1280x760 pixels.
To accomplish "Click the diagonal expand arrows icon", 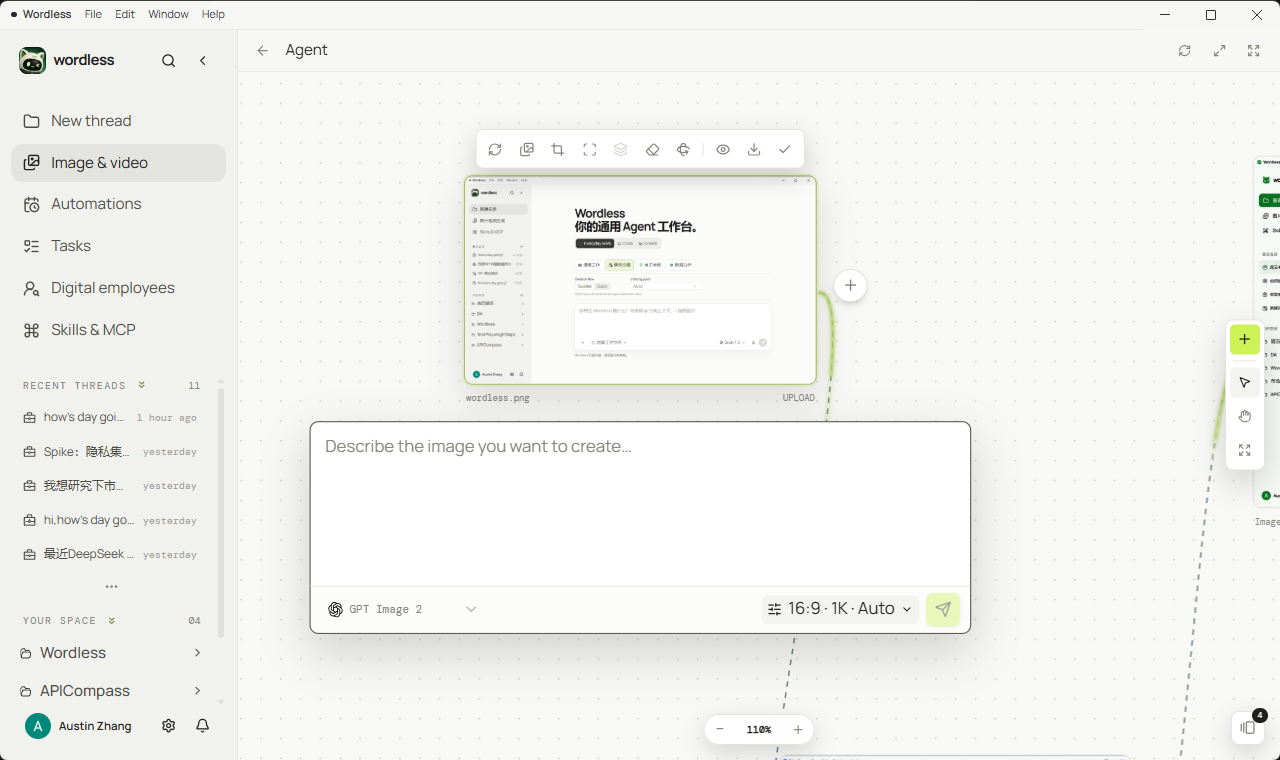I will point(1220,51).
